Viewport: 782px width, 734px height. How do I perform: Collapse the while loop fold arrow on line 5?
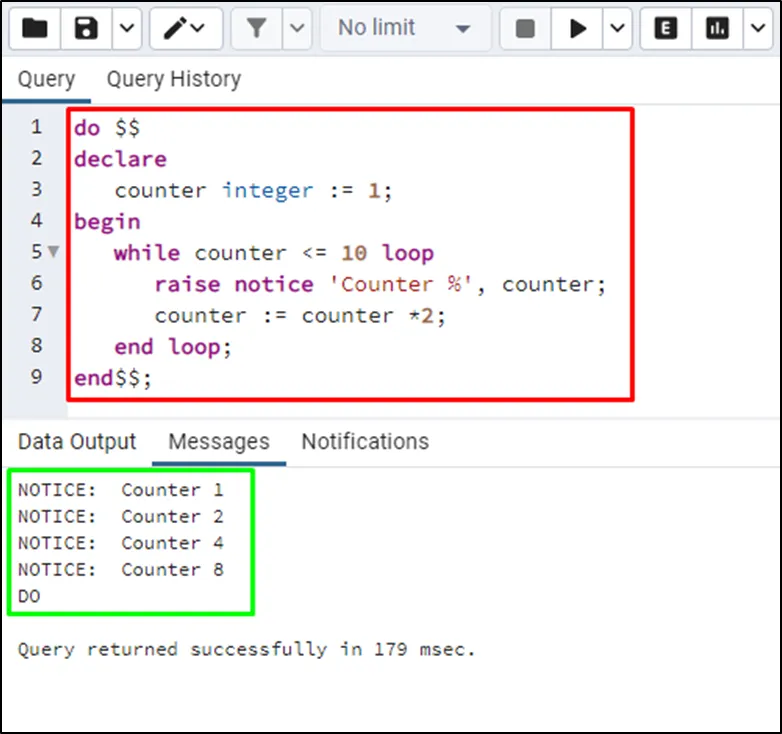click(53, 253)
